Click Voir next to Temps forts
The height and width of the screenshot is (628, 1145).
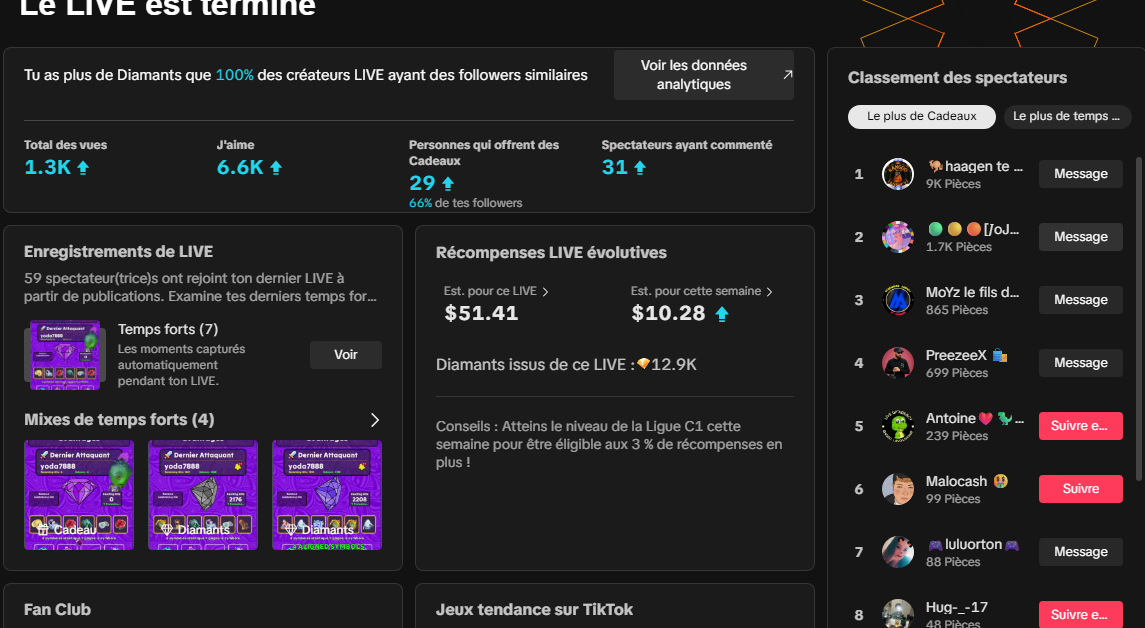(x=345, y=355)
